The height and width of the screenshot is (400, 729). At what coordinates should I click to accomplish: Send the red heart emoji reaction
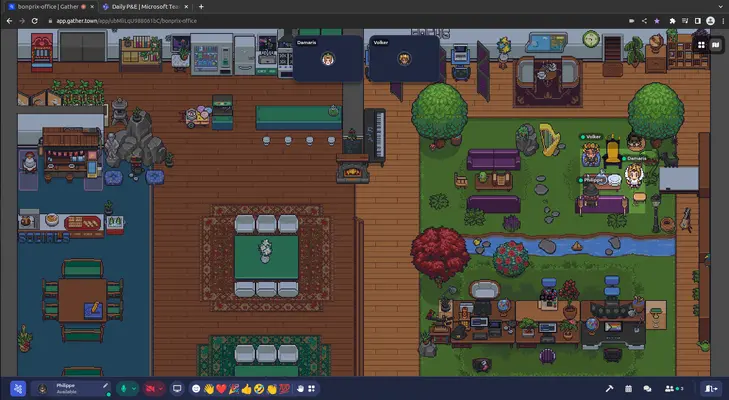coord(222,388)
